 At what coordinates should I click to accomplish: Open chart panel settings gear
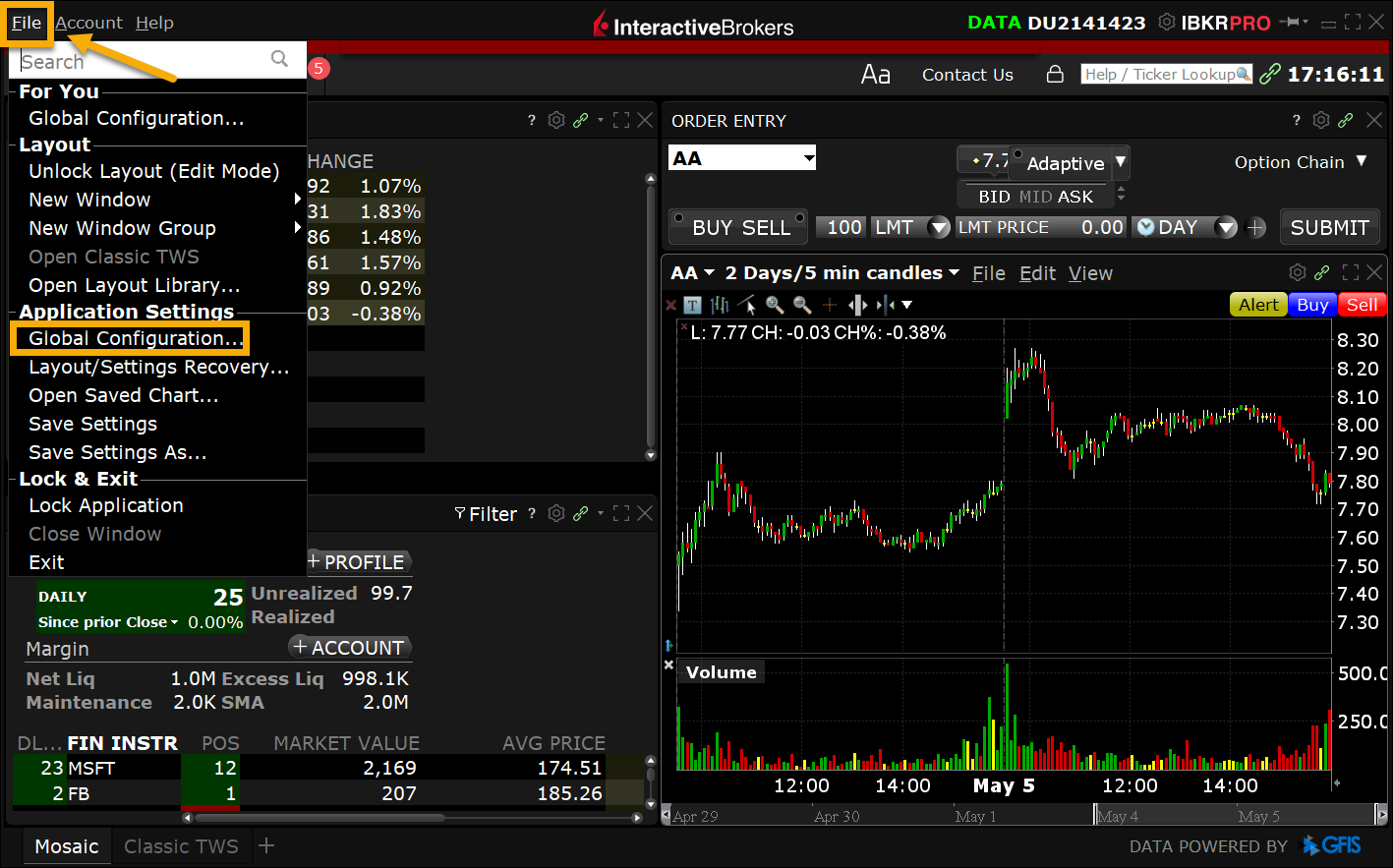tap(1298, 272)
